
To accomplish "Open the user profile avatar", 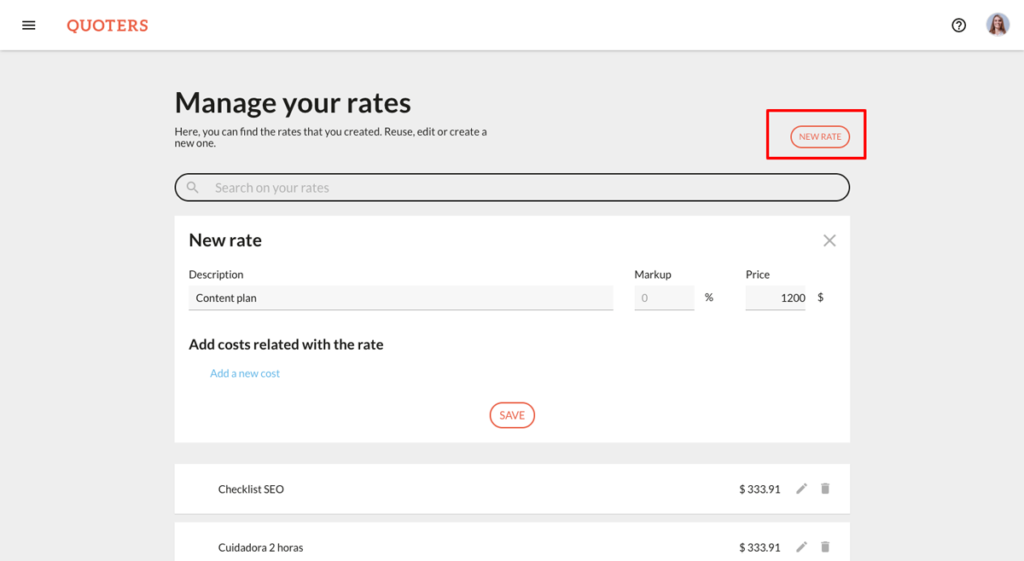I will click(997, 25).
